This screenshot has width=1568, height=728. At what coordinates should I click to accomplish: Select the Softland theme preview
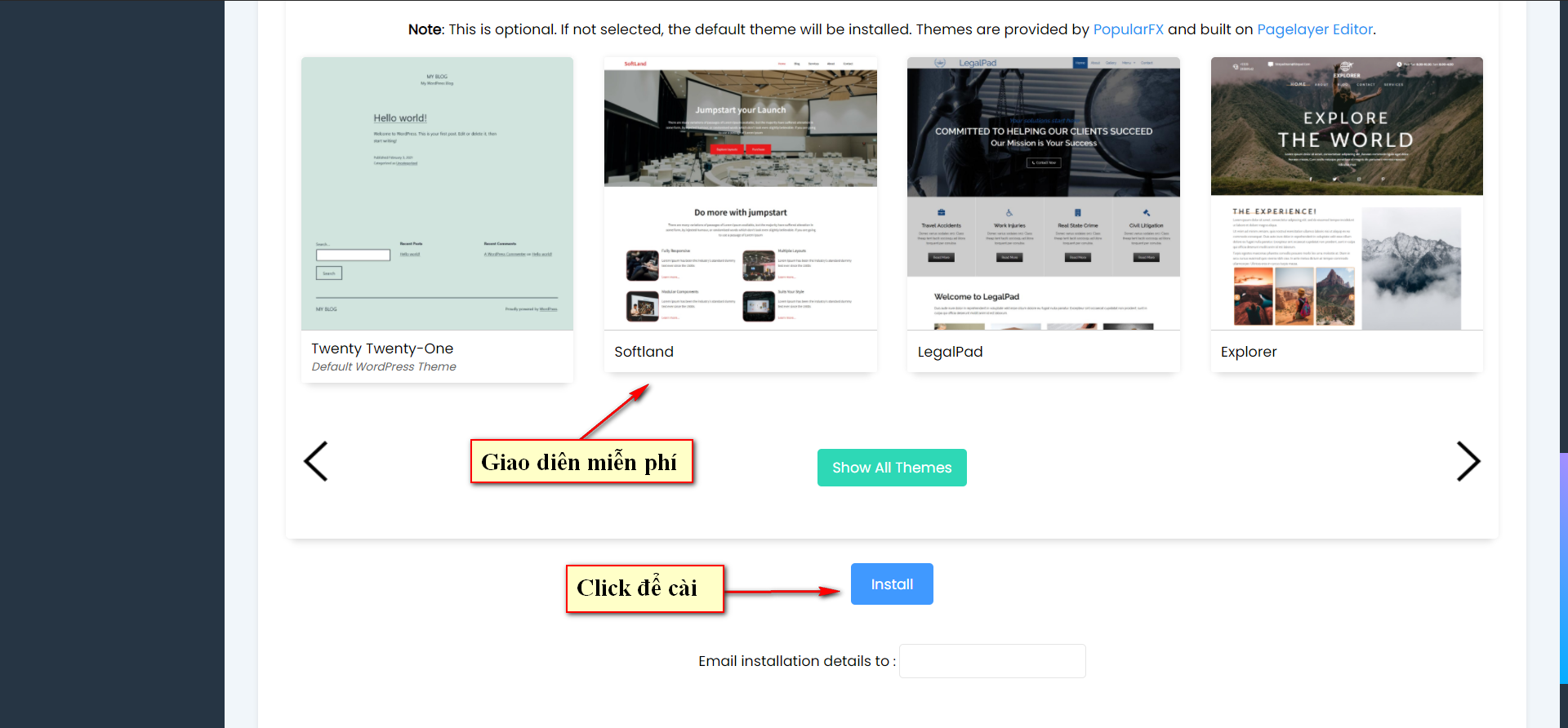pos(741,193)
